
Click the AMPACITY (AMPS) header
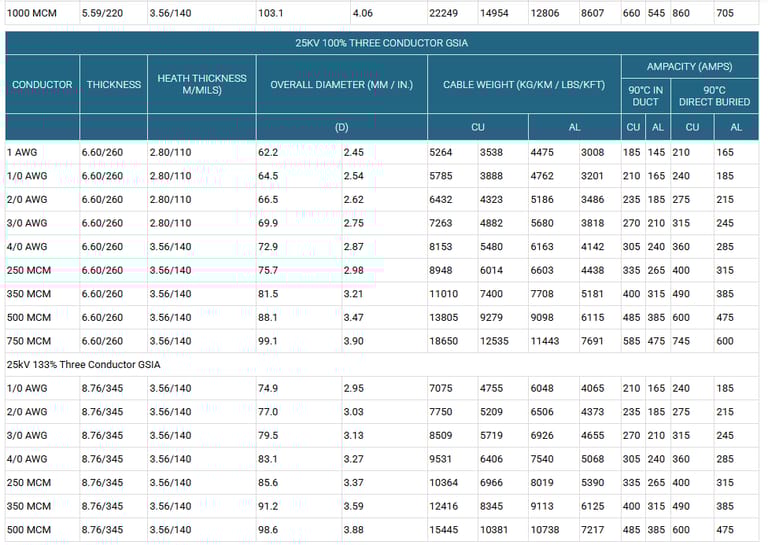point(689,67)
